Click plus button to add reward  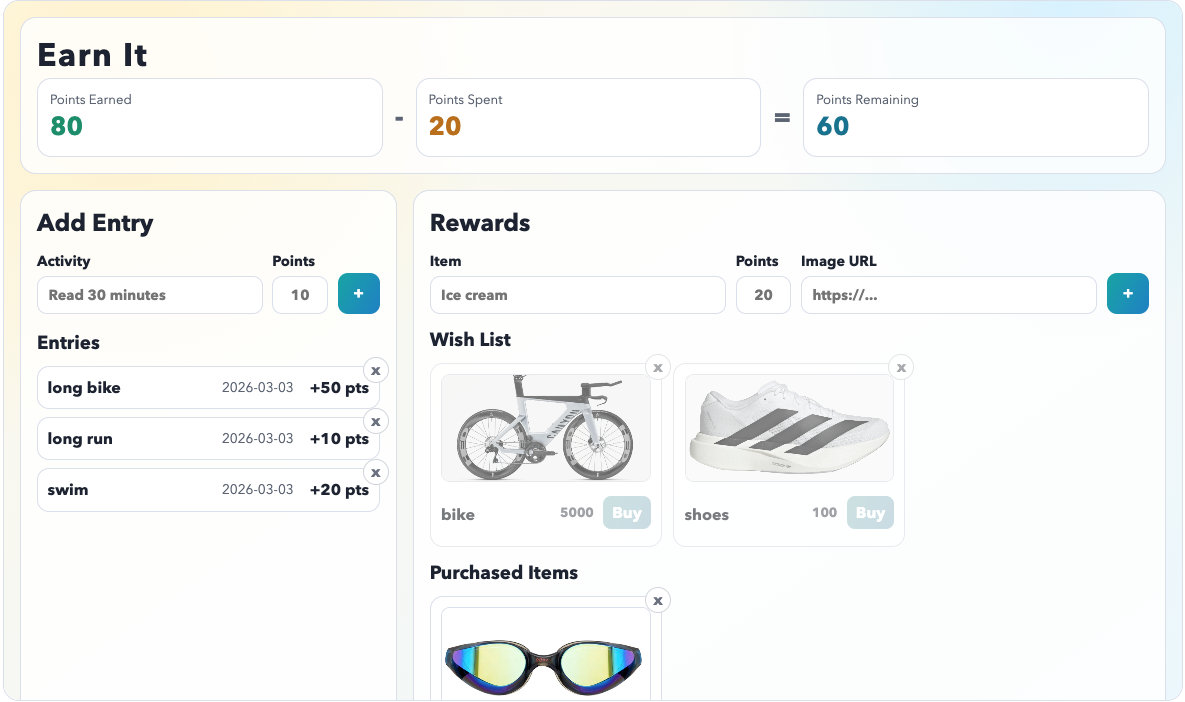(1127, 295)
